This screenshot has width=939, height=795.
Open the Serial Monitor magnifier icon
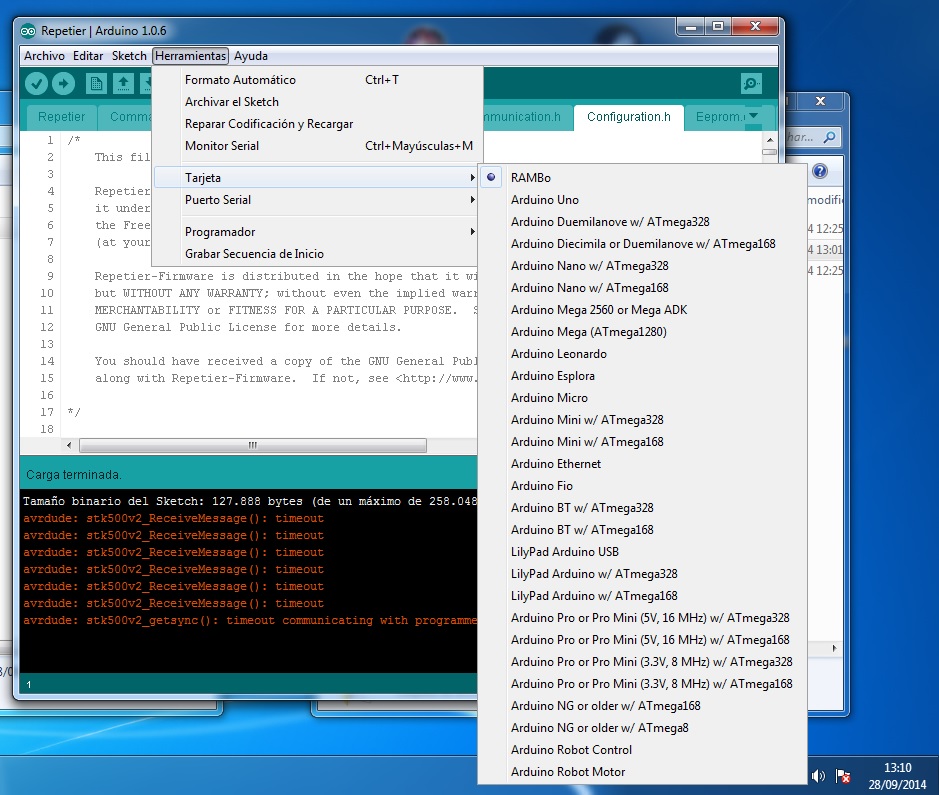[751, 84]
